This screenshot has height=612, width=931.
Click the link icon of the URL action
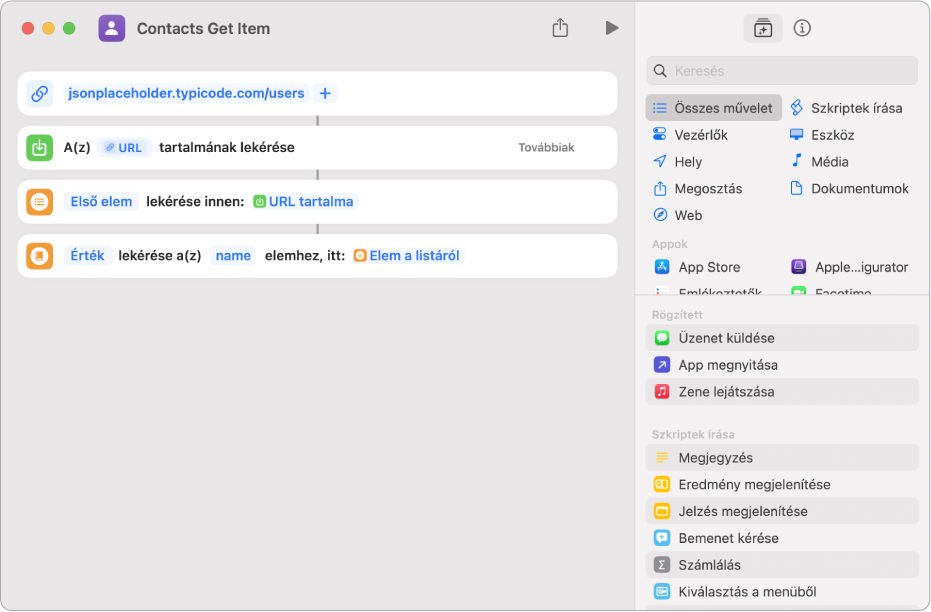click(x=40, y=94)
